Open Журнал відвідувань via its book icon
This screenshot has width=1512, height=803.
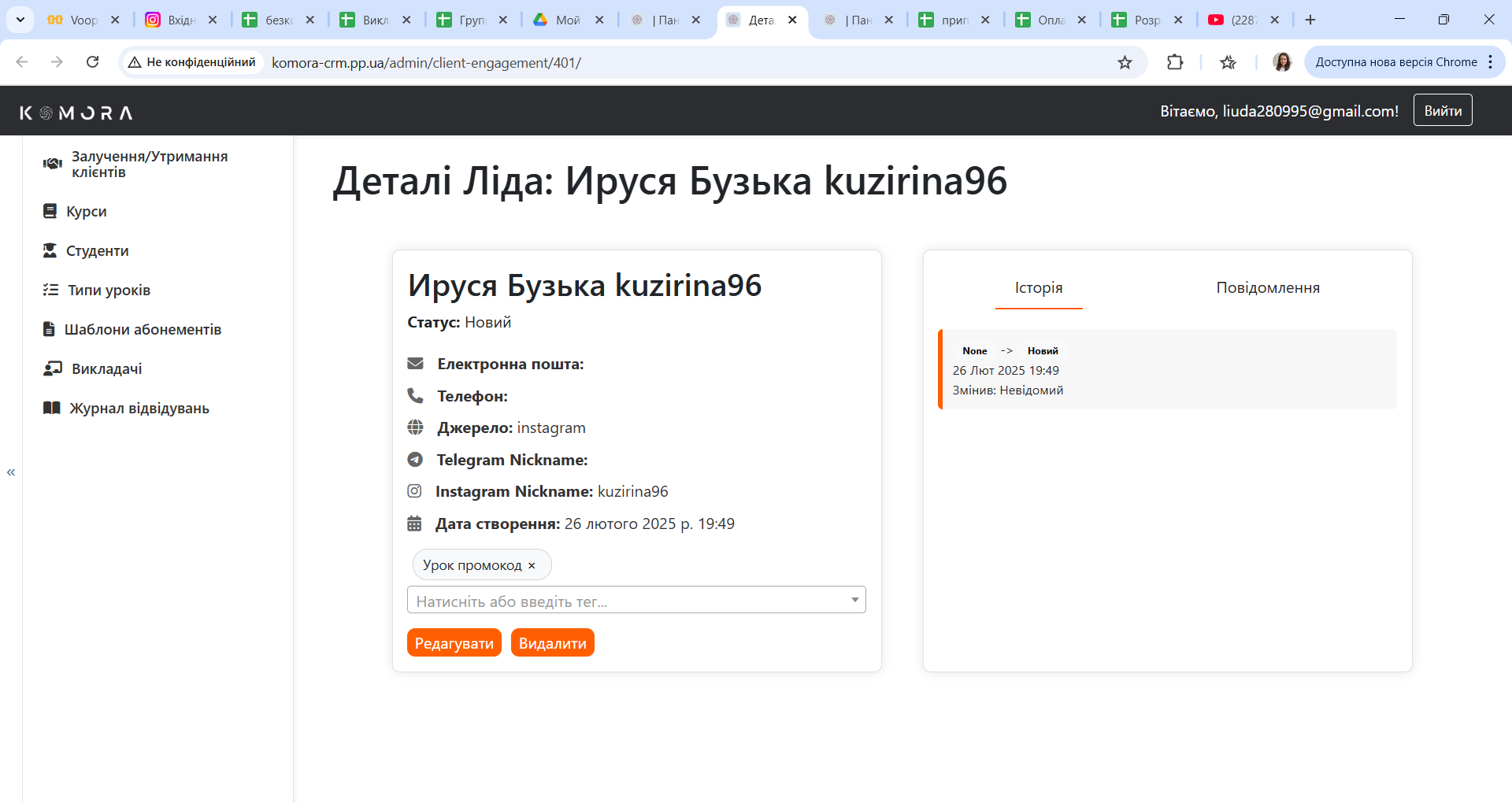pos(50,408)
